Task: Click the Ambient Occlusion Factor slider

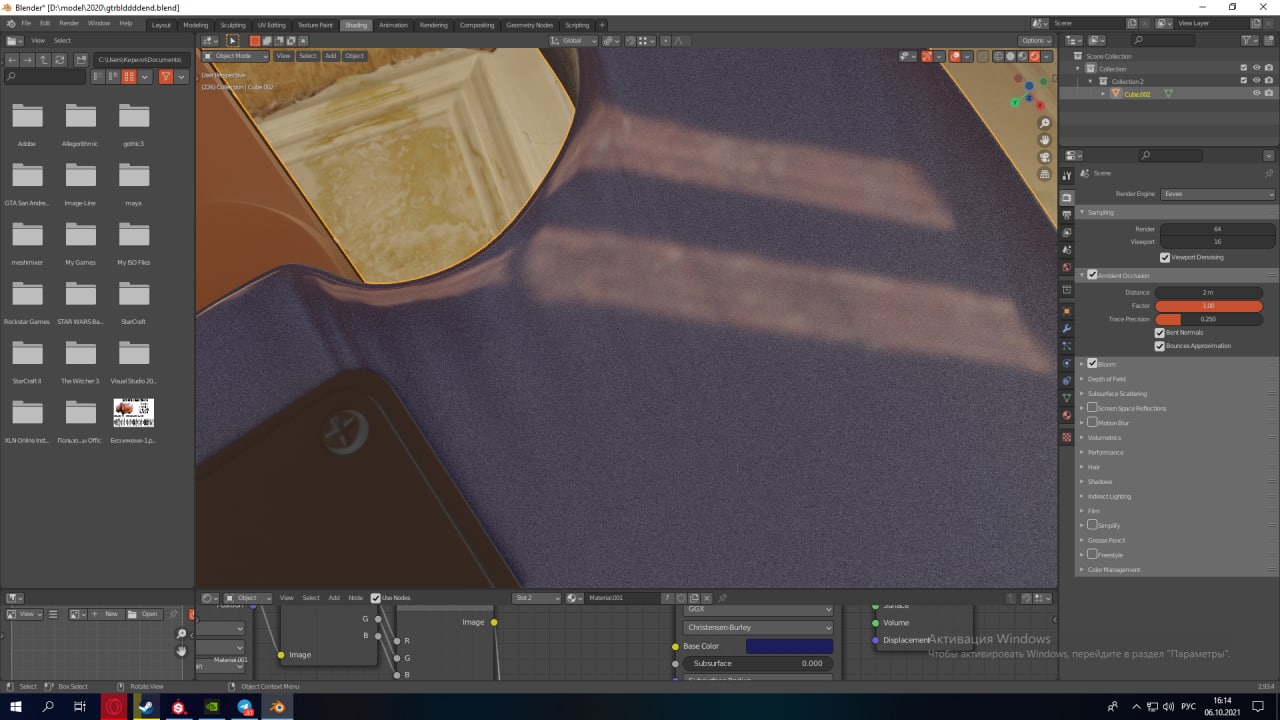Action: click(x=1209, y=306)
